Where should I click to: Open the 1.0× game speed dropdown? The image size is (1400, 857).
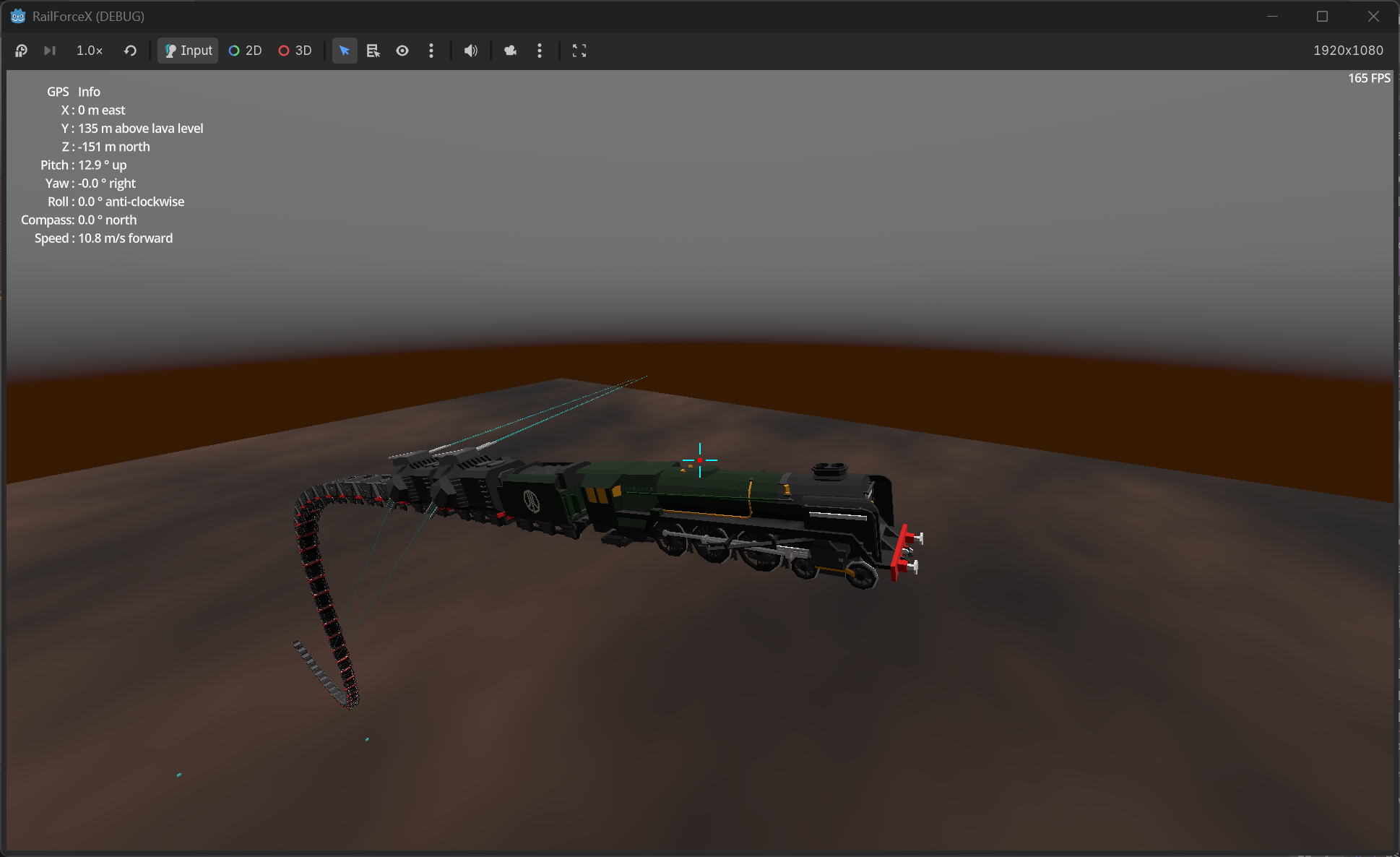pos(90,51)
